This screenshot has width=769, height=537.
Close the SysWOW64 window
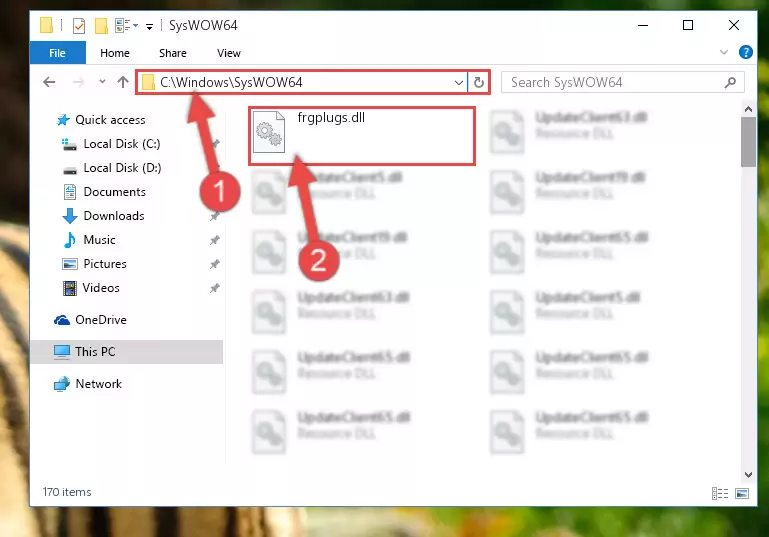coord(734,25)
